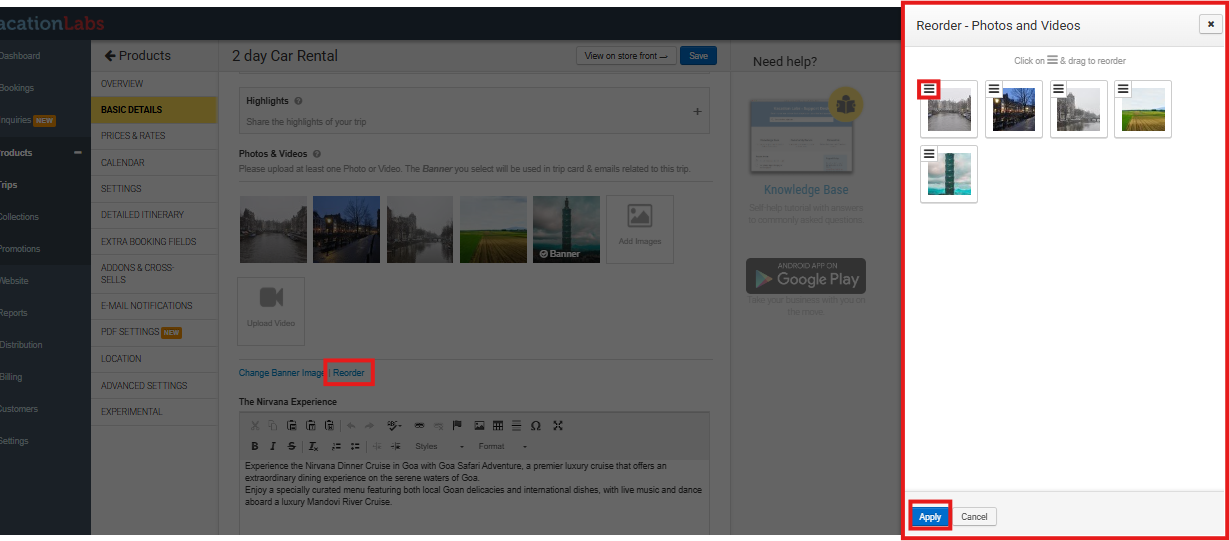The image size is (1229, 541).
Task: Click the drag handle on the teal tower photo
Action: tap(929, 154)
